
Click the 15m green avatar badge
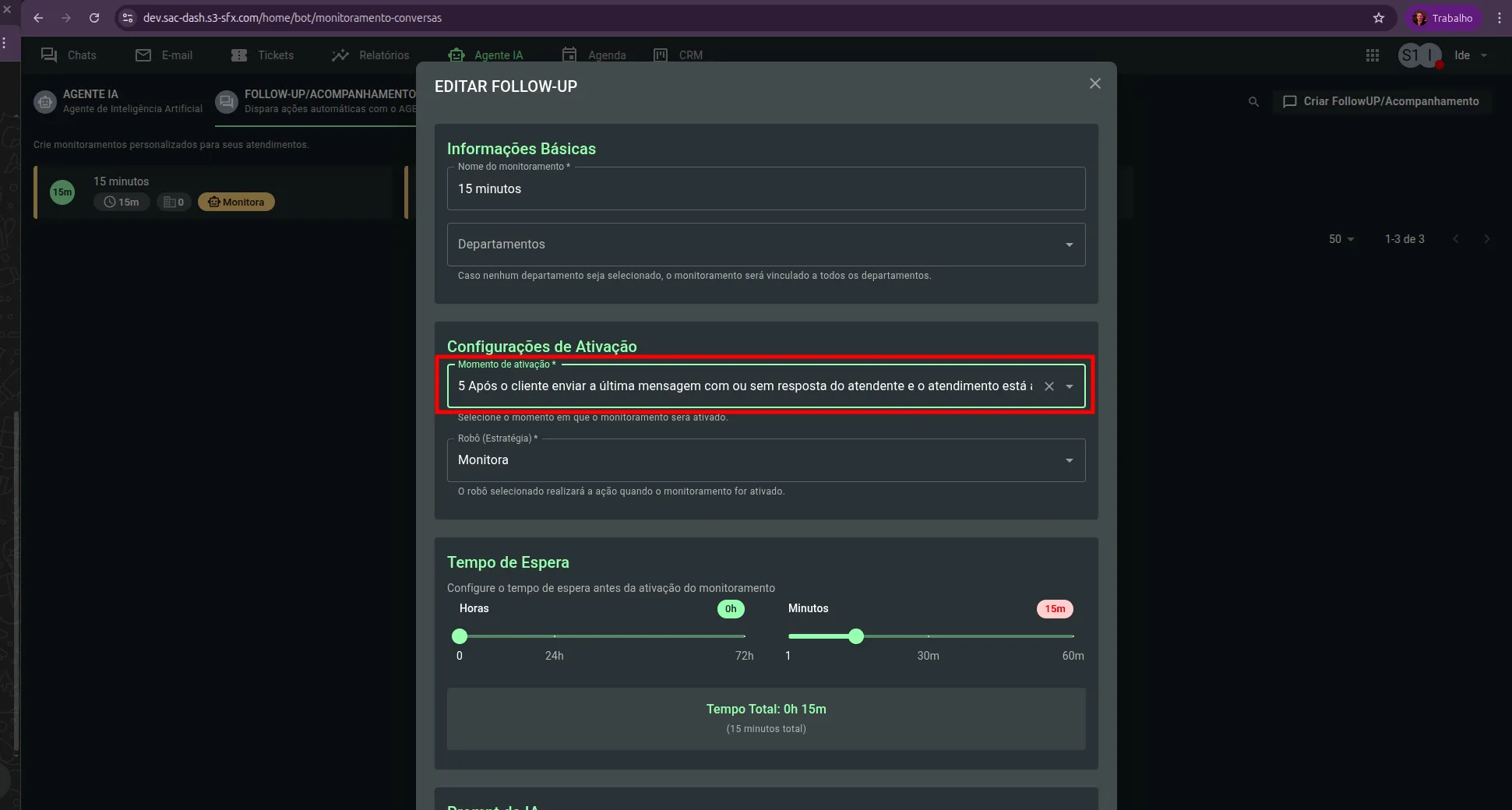[62, 192]
